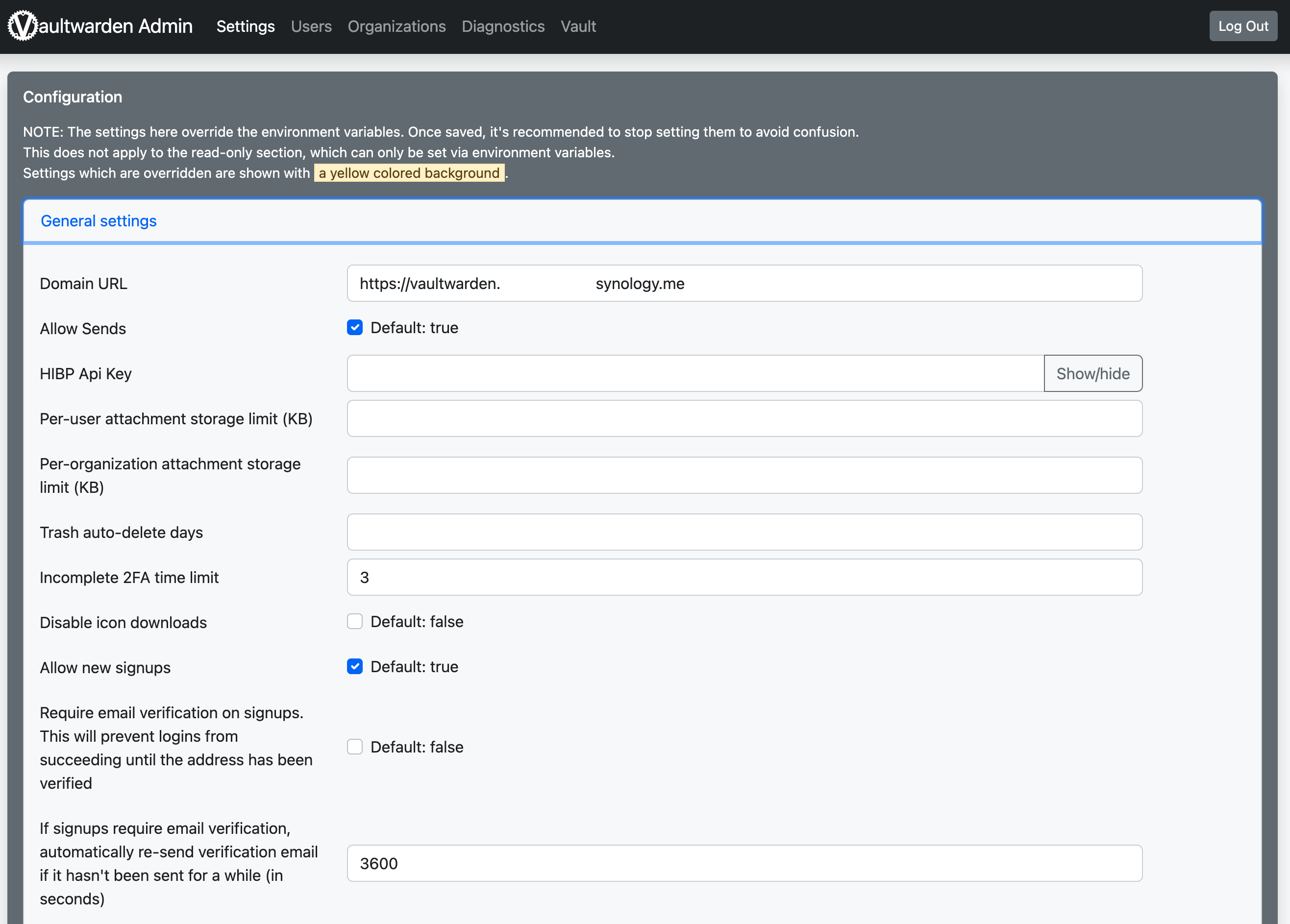
Task: Toggle the Allow new signups checkbox
Action: click(354, 666)
